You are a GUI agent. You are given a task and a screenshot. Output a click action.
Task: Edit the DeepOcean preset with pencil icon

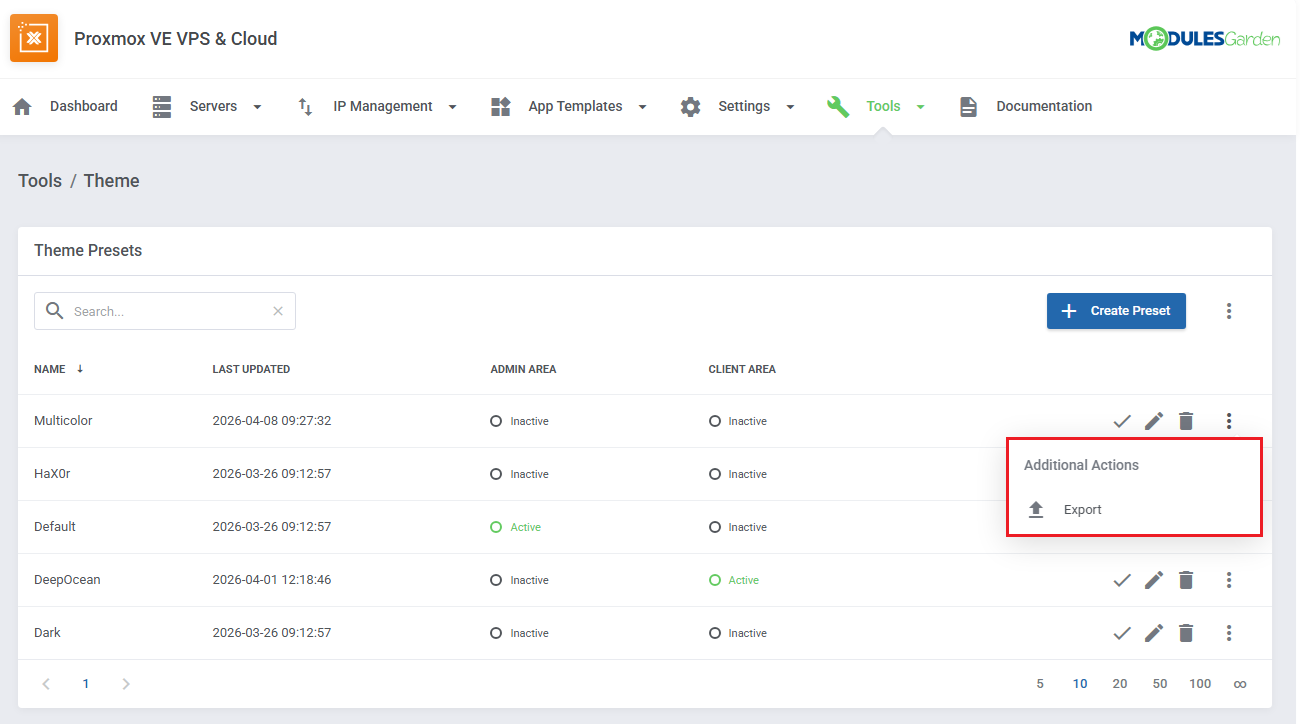tap(1154, 580)
